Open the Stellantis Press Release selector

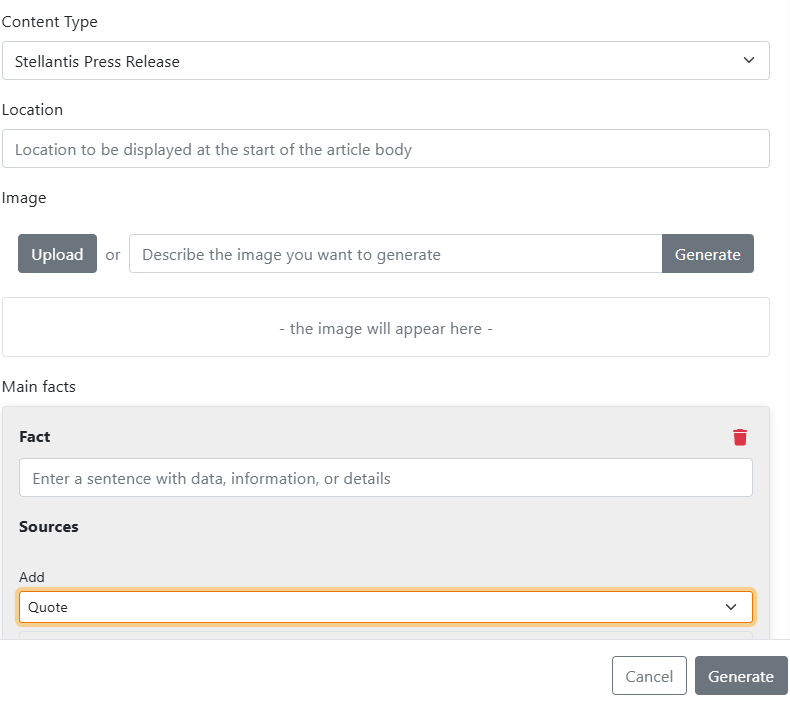[x=385, y=61]
